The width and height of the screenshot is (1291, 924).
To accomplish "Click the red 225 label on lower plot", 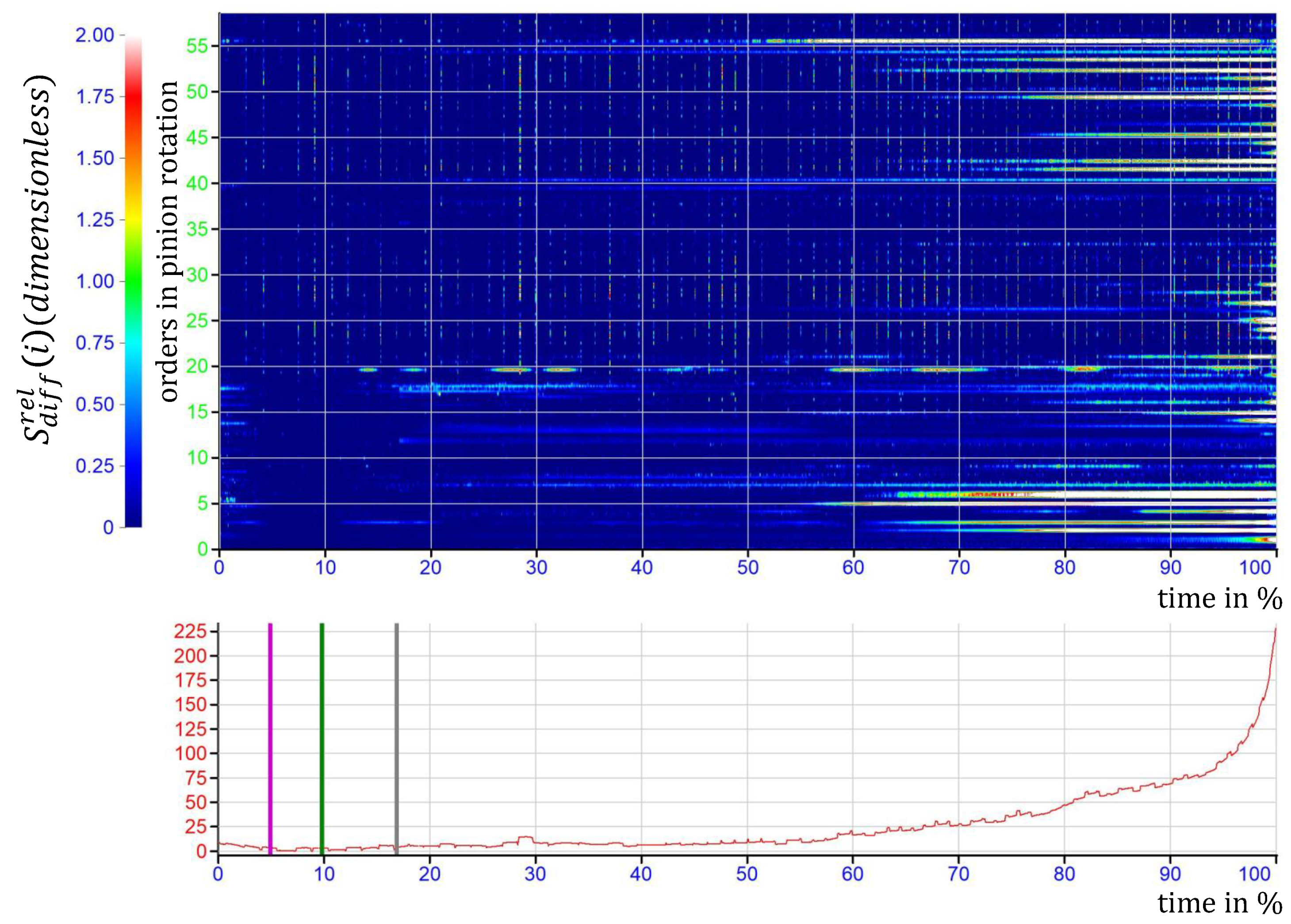I will 190,632.
